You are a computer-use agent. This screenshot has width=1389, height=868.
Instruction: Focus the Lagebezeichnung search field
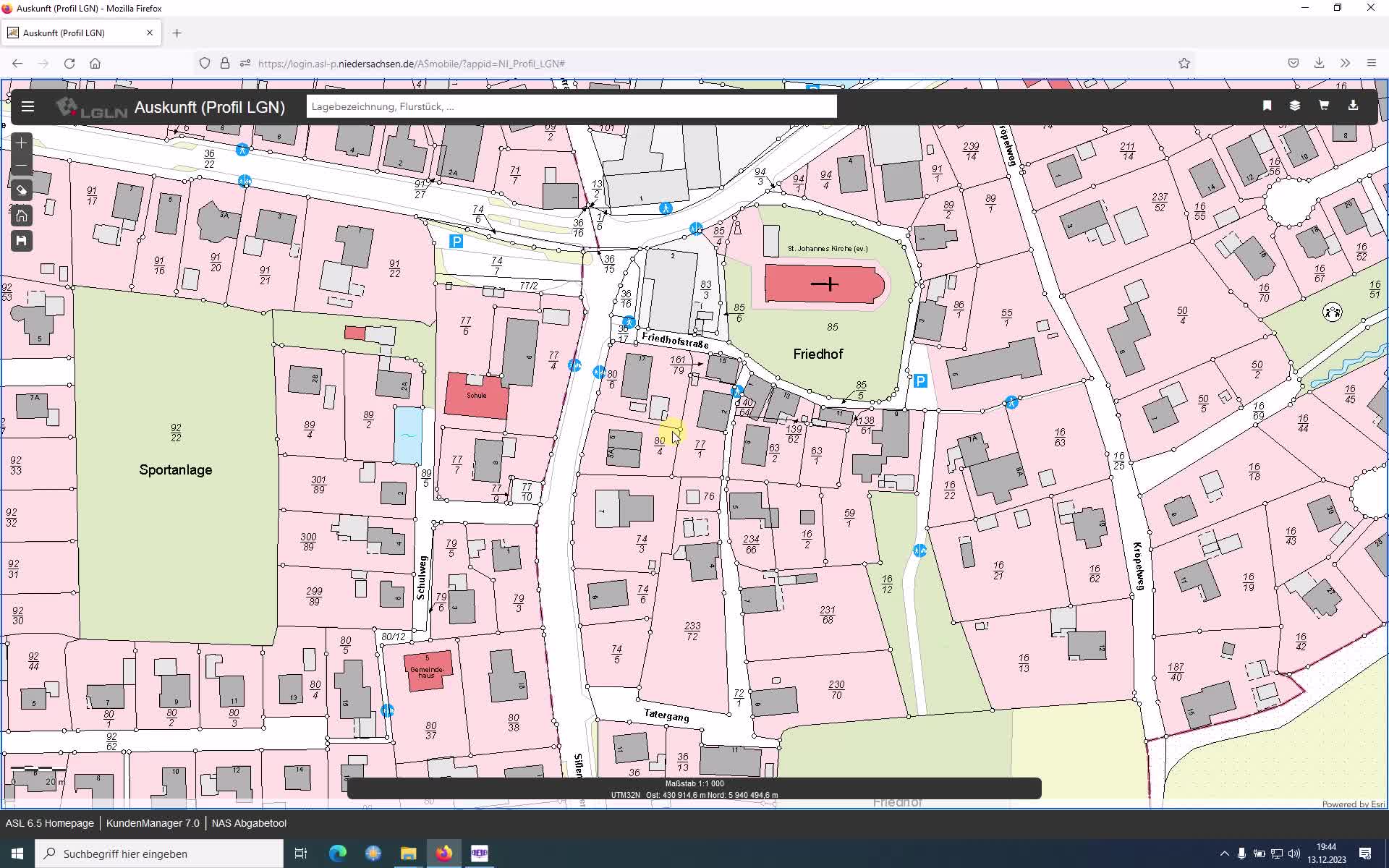pos(572,106)
